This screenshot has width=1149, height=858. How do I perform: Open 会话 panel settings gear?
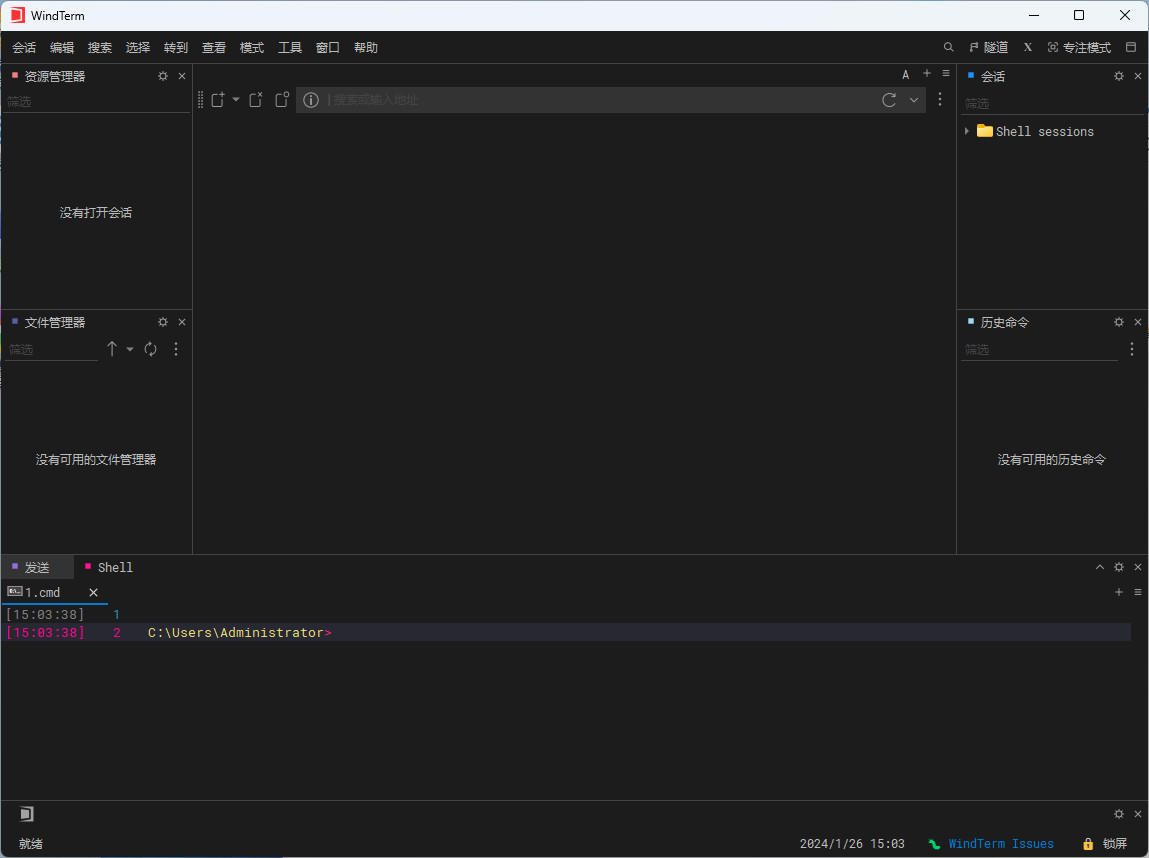point(1119,76)
